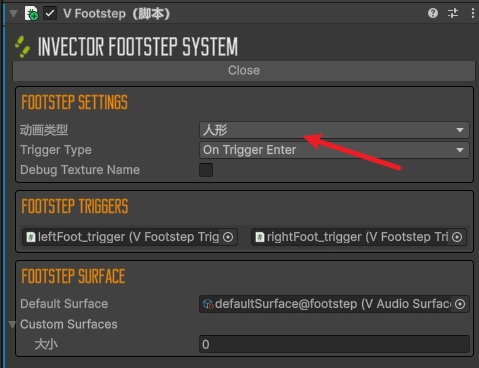Open object picker for Default Surface

(460, 304)
